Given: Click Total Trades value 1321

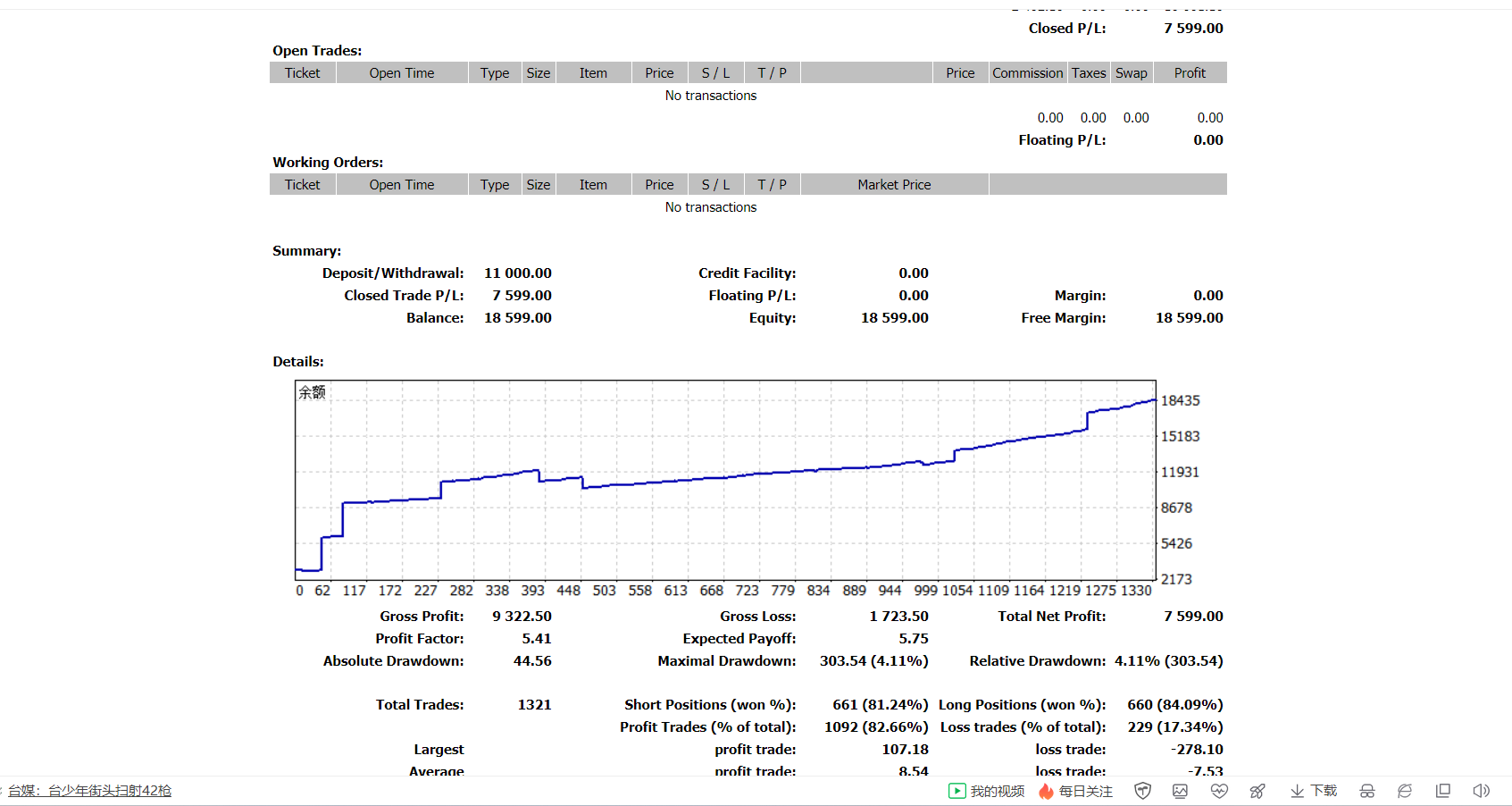Looking at the screenshot, I should tap(535, 705).
